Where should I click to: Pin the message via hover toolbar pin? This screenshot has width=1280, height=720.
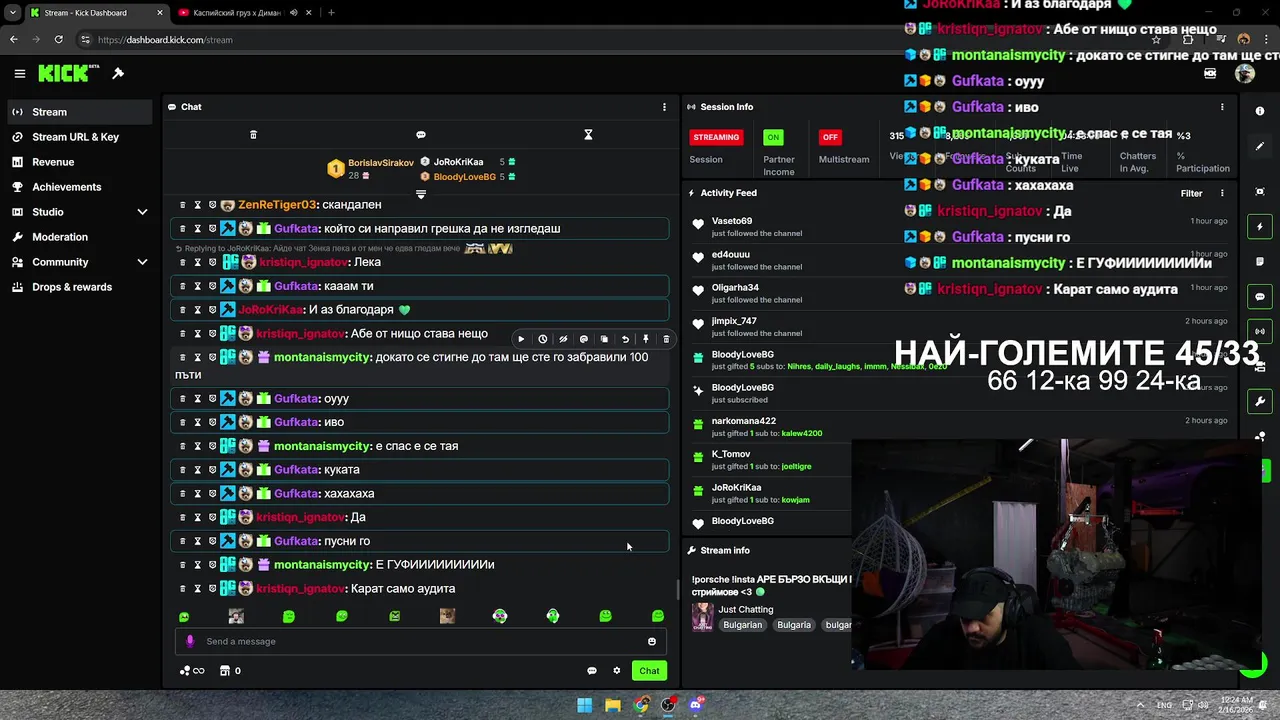(x=646, y=339)
